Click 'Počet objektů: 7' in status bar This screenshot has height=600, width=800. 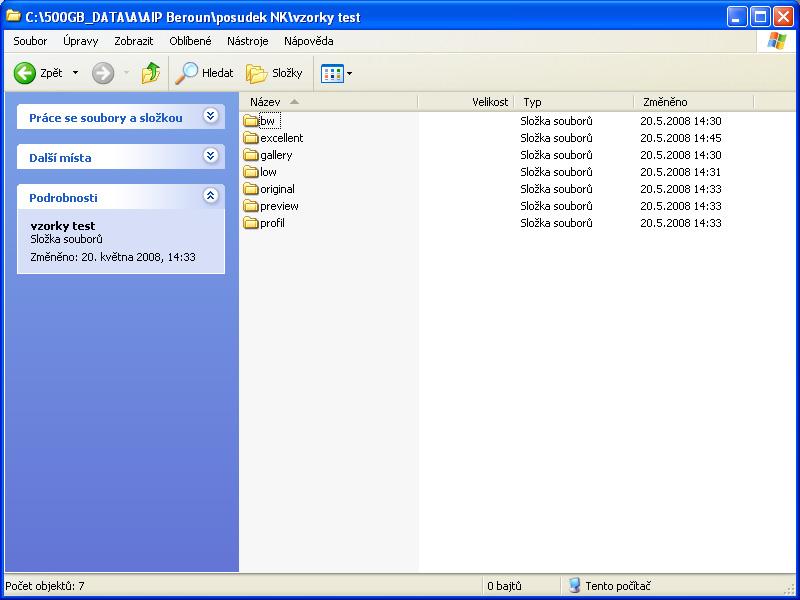(44, 586)
